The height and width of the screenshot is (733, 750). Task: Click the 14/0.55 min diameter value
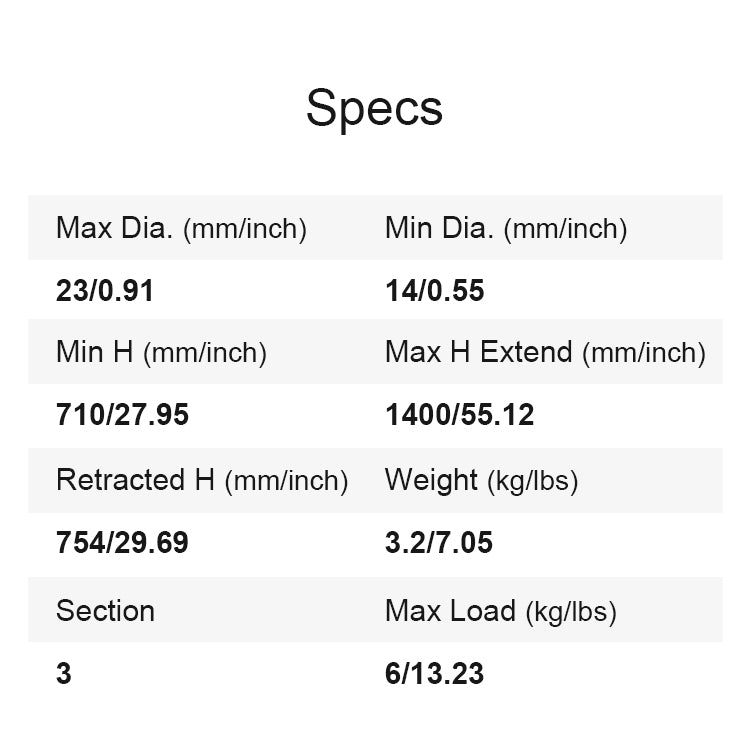[434, 291]
